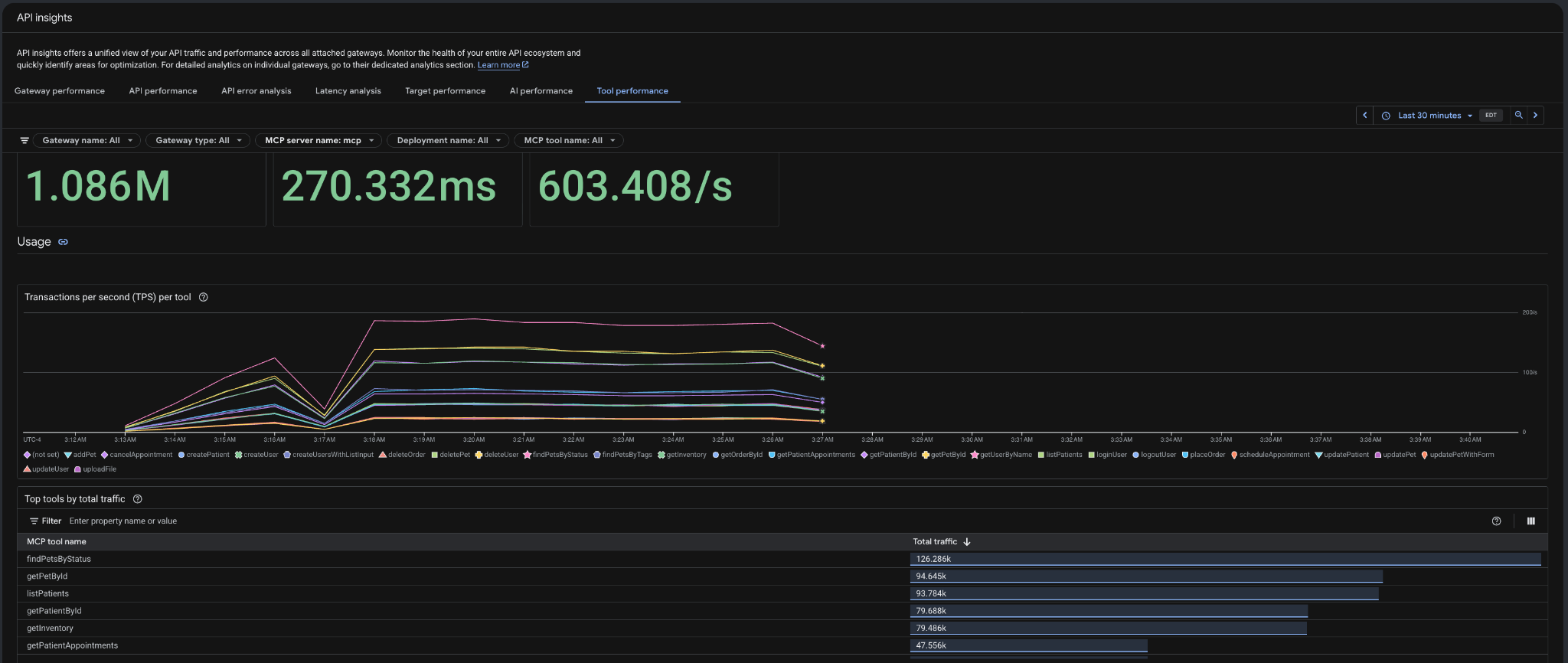The image size is (1568, 663).
Task: Sort by the MCP tool name column header
Action: (57, 542)
